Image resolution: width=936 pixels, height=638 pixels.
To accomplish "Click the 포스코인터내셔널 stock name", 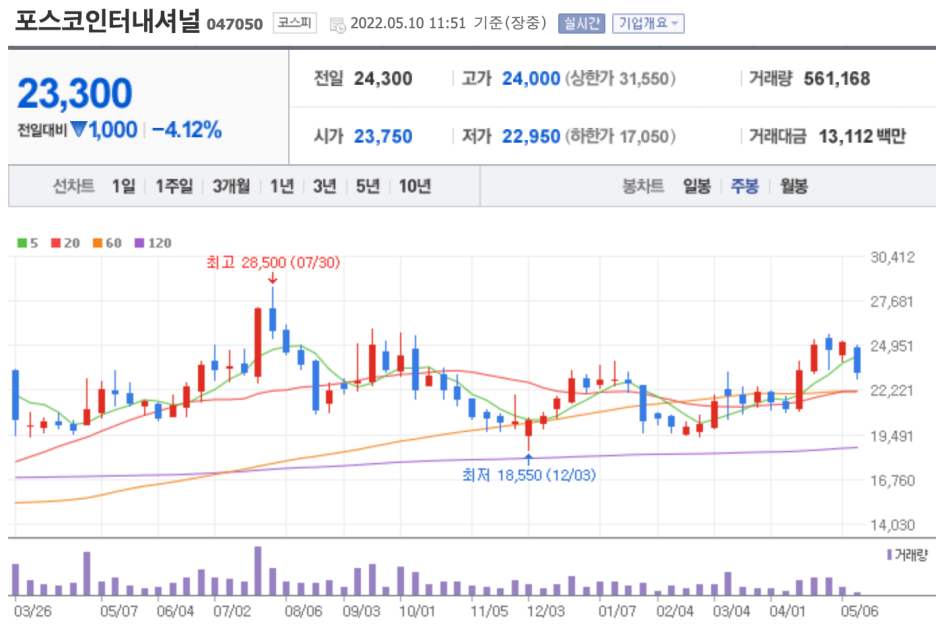I will click(x=107, y=21).
